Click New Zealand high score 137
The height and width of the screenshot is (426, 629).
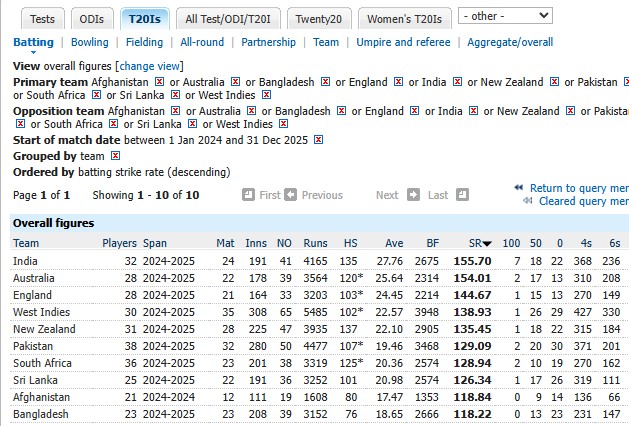[348, 329]
